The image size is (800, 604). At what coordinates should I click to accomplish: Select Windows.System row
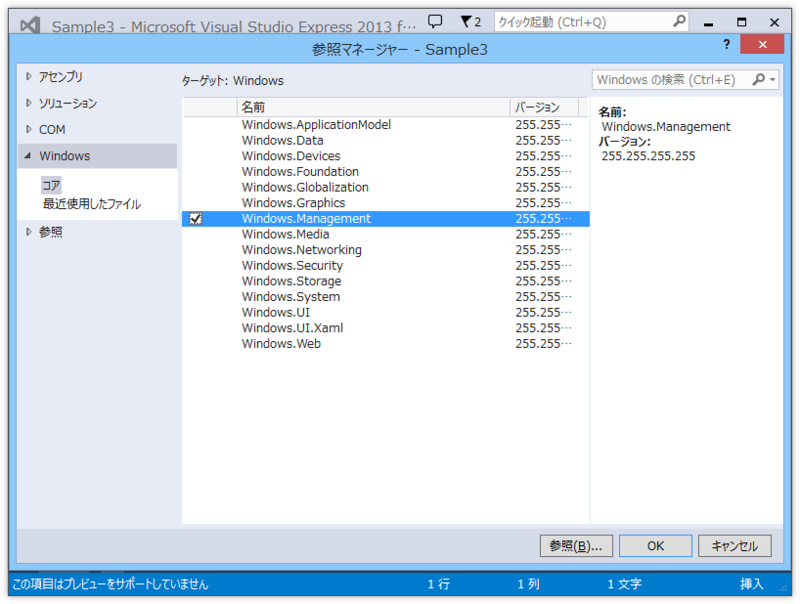tap(385, 297)
